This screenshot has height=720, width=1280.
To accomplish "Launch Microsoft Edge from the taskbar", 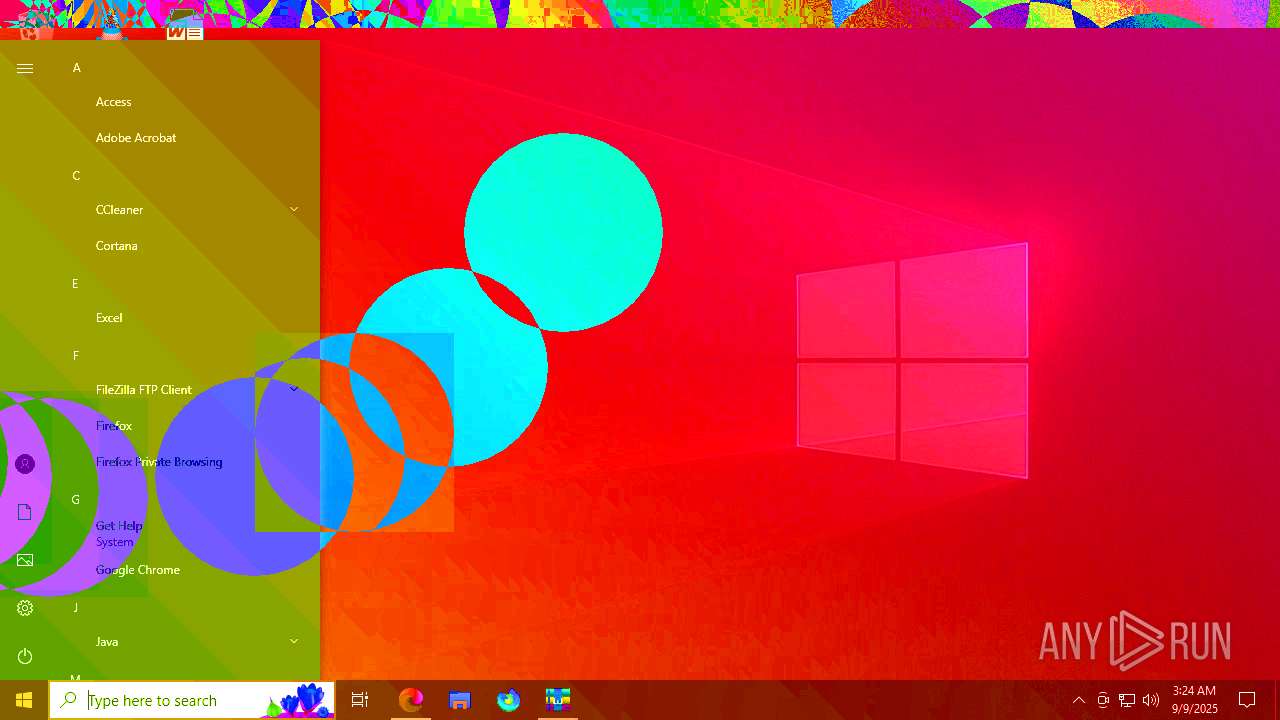I will click(x=411, y=700).
